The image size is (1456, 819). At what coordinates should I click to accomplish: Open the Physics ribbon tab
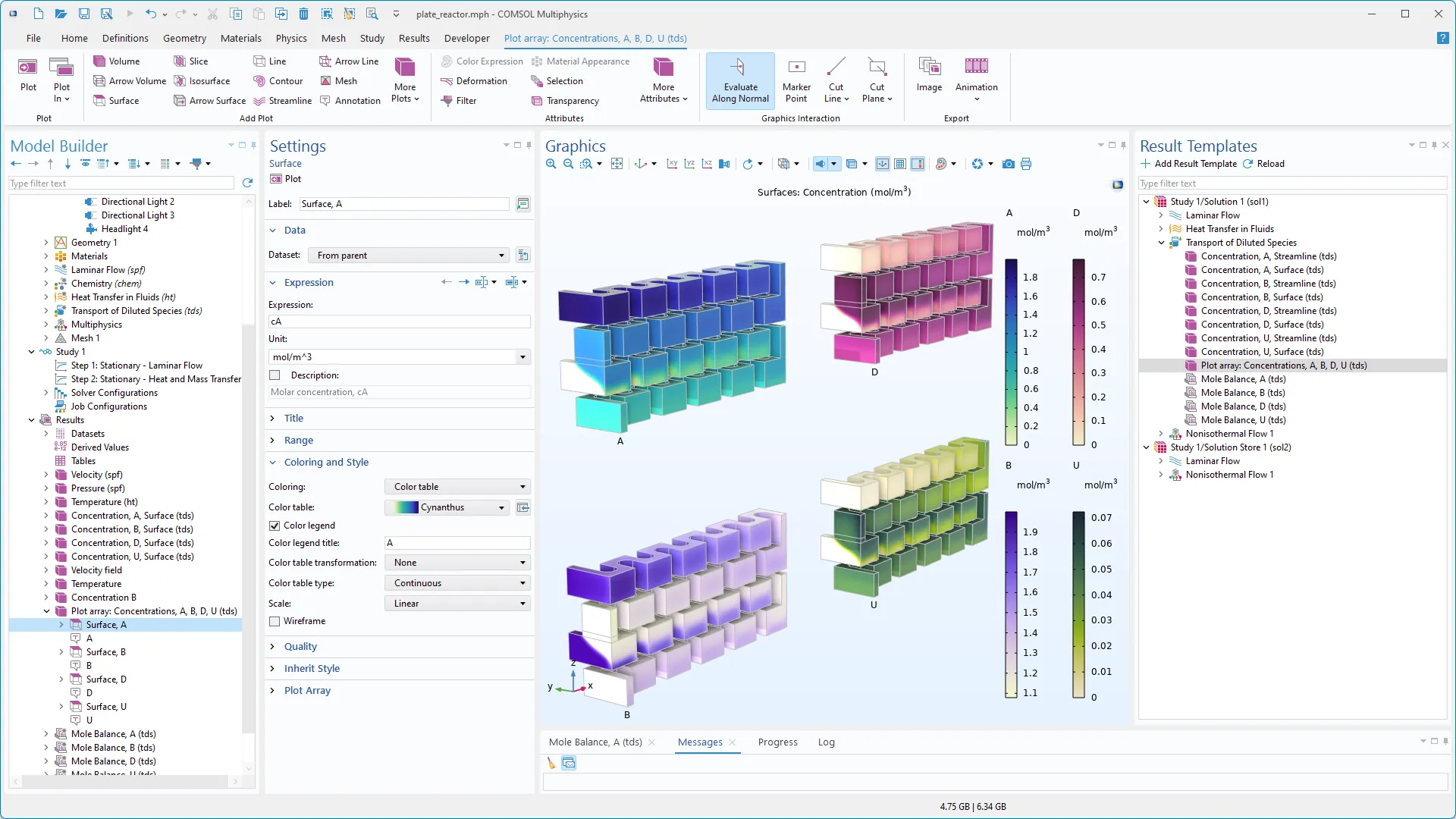click(291, 38)
